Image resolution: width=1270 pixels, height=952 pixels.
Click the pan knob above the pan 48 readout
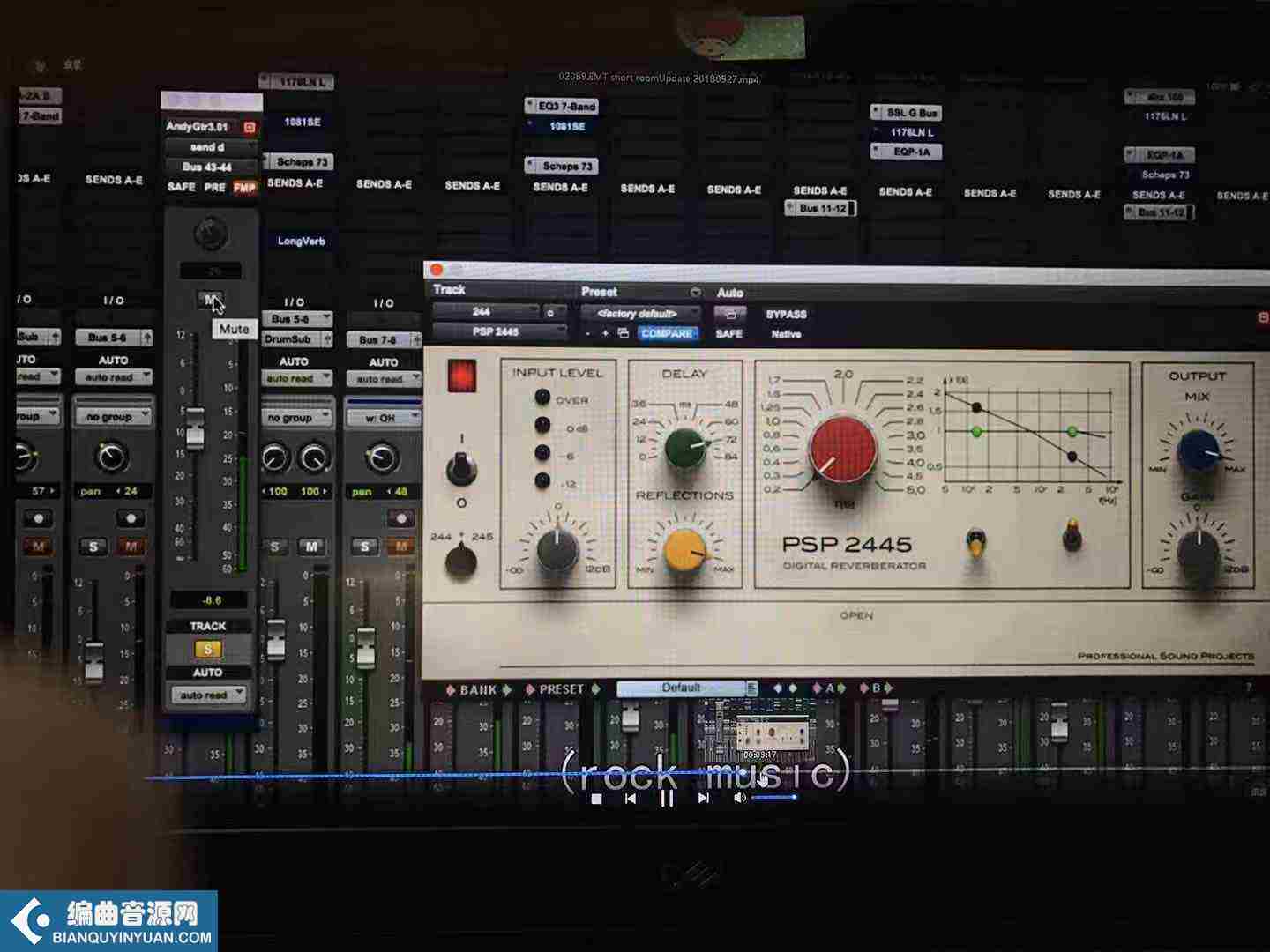pyautogui.click(x=381, y=457)
